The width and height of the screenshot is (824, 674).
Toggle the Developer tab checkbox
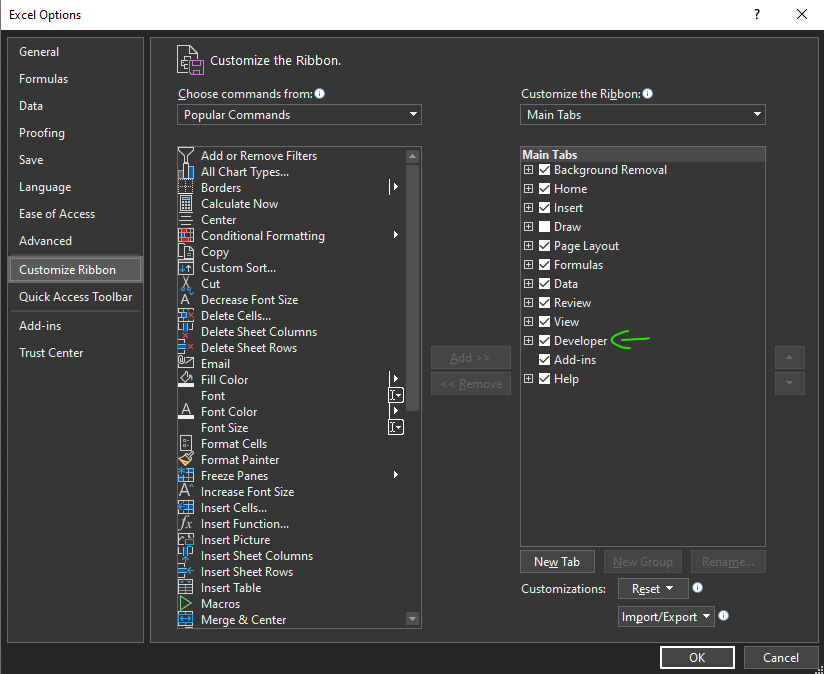(544, 340)
